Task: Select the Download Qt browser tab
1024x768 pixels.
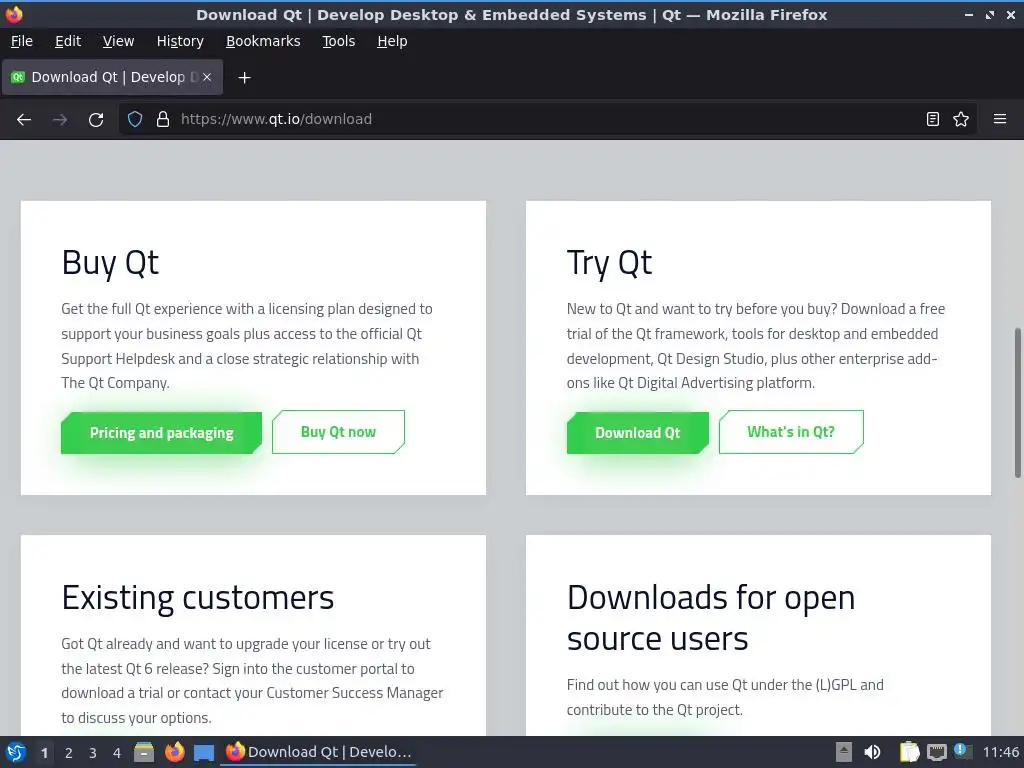Action: pos(112,77)
